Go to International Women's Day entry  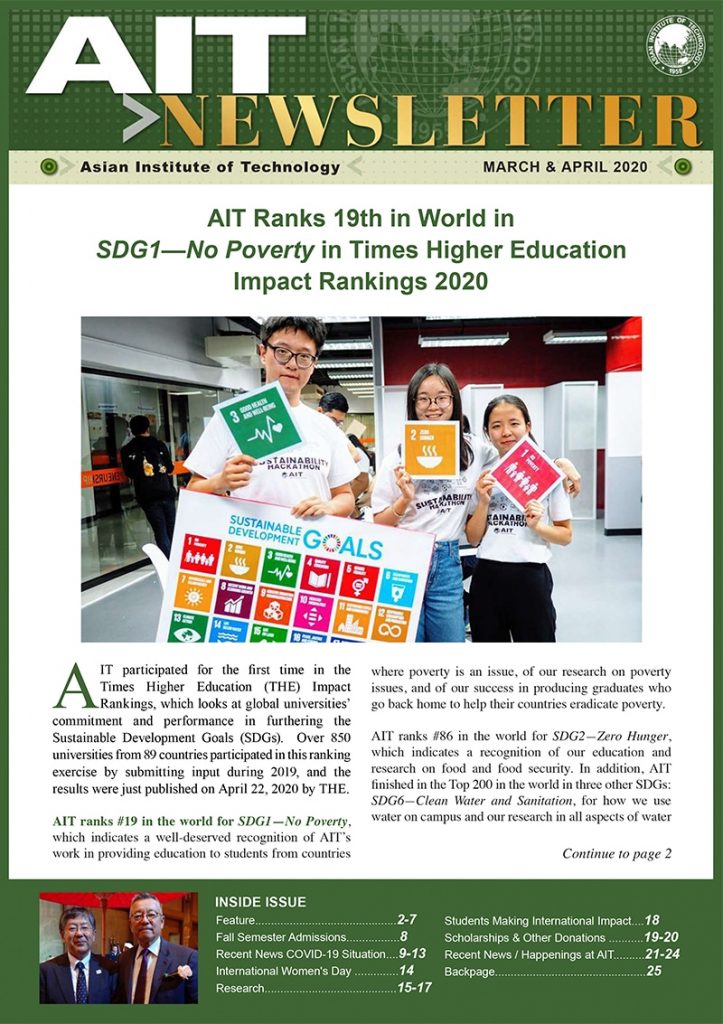tap(315, 970)
